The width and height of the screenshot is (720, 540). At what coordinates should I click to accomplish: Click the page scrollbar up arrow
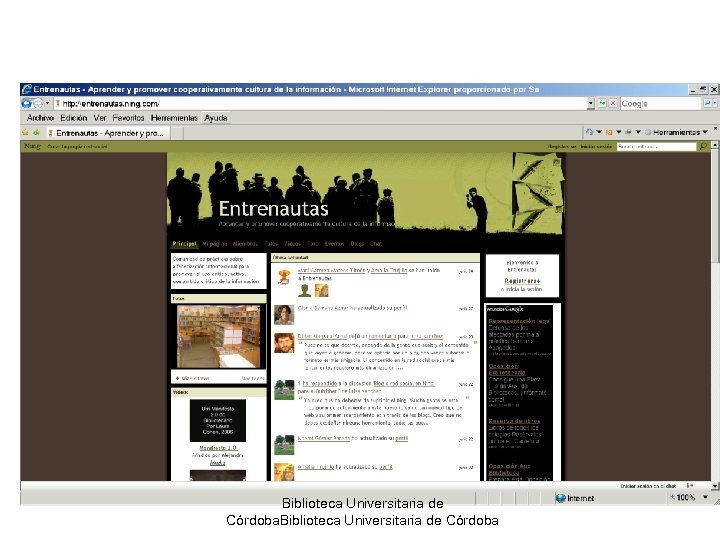coord(715,145)
